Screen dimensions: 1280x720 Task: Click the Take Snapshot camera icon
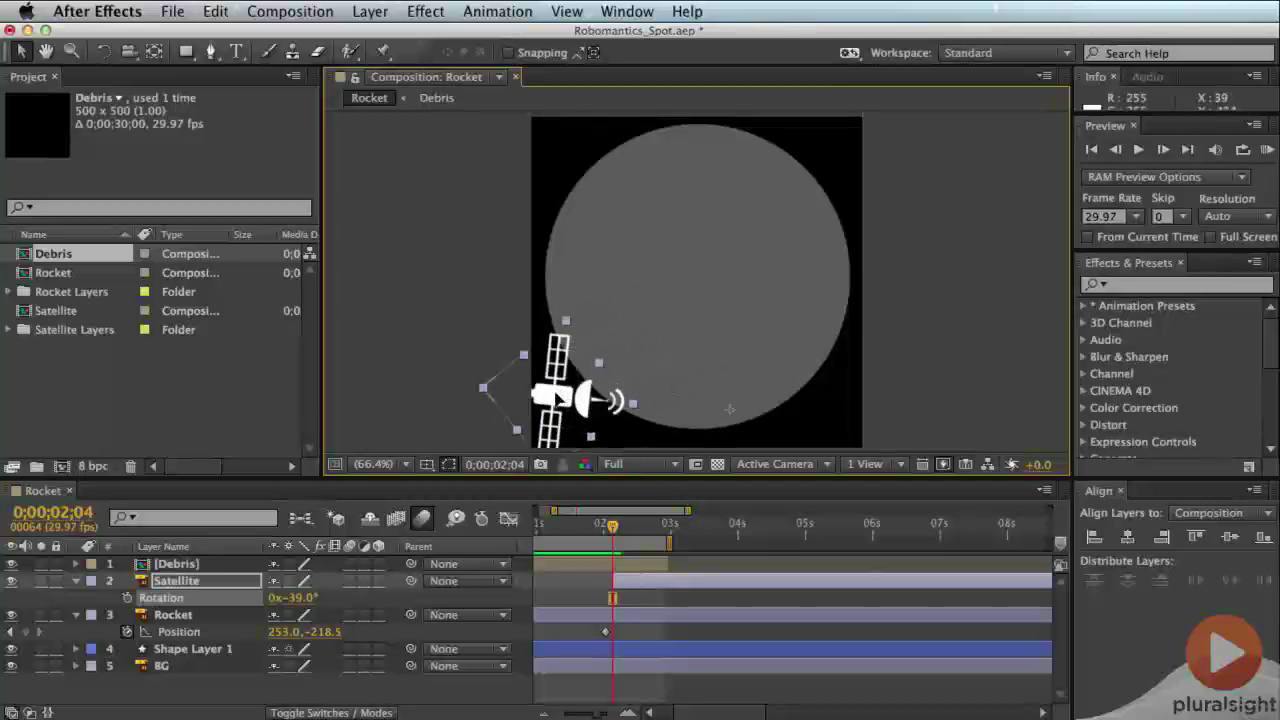pyautogui.click(x=541, y=464)
